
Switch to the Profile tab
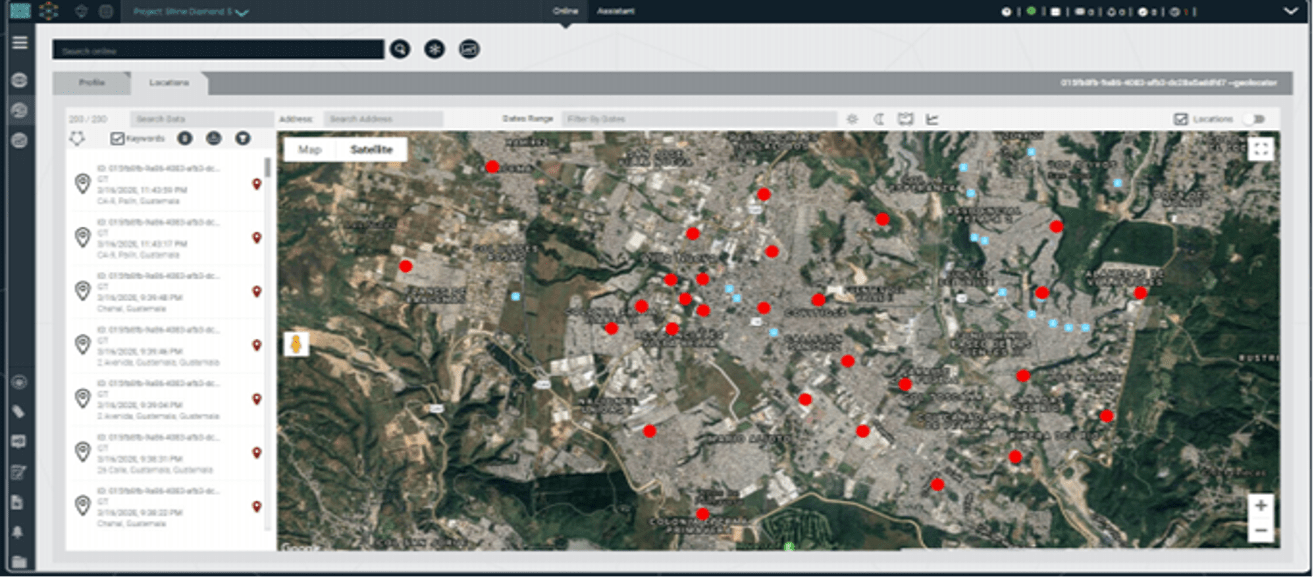pyautogui.click(x=91, y=82)
